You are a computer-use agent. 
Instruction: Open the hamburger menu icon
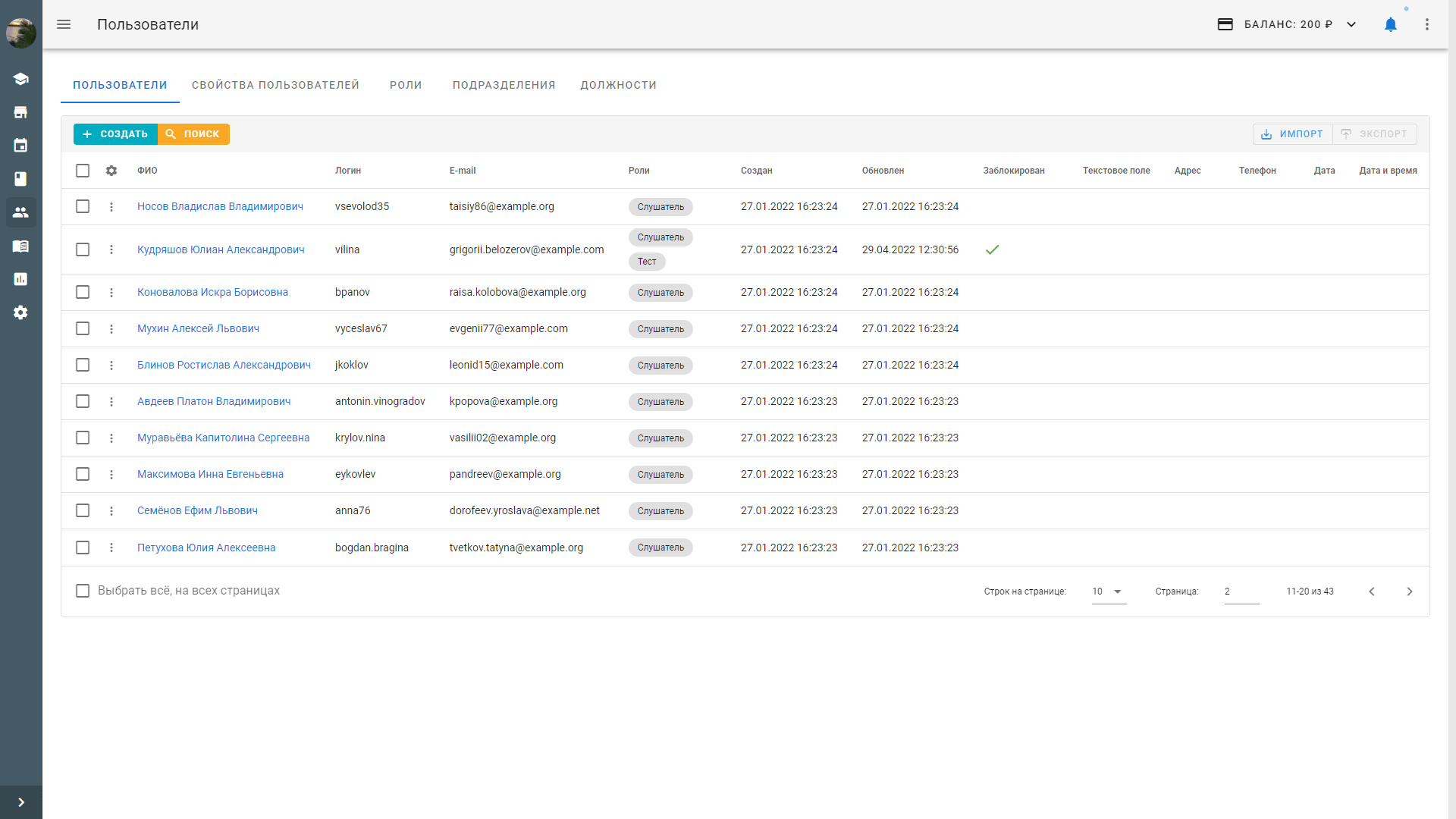[x=64, y=24]
